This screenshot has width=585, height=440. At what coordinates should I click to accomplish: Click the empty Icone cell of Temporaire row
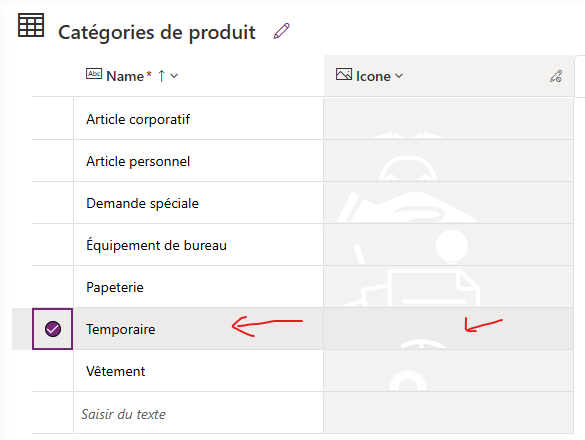[448, 329]
